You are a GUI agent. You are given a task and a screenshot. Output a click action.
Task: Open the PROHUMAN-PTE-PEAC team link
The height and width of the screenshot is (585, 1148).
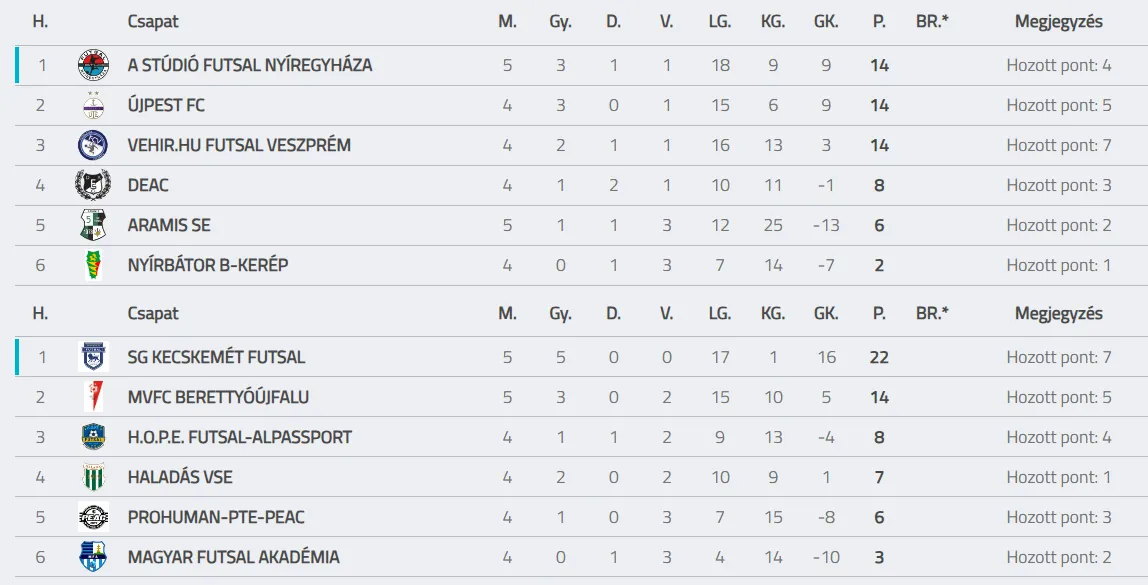coord(216,518)
